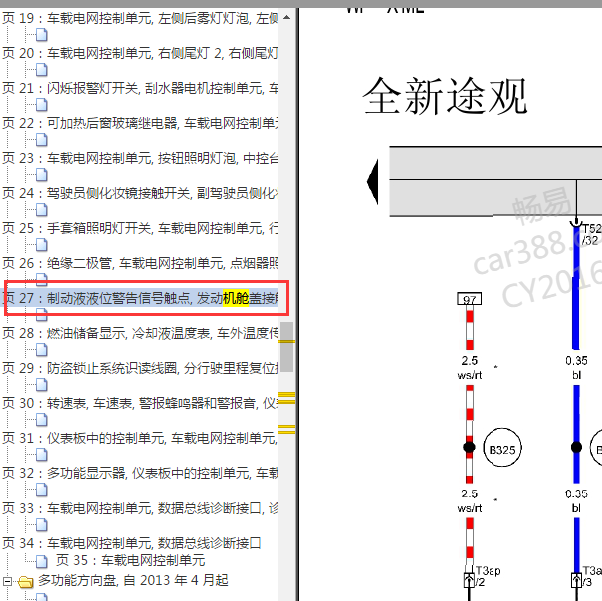The width and height of the screenshot is (602, 601).
Task: Click the 97 reference box in diagram
Action: coord(469,299)
